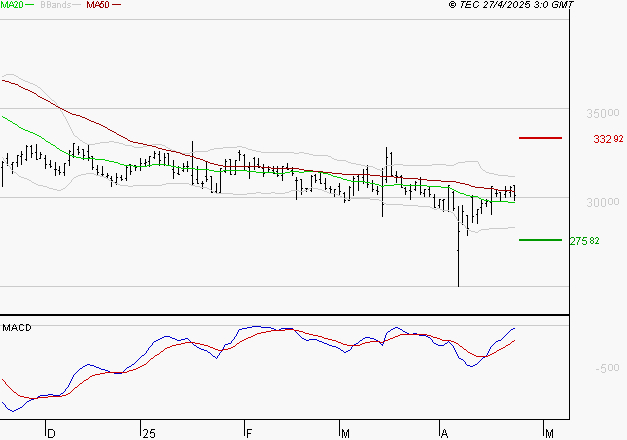Click the MA20 legend label

(12, 5)
